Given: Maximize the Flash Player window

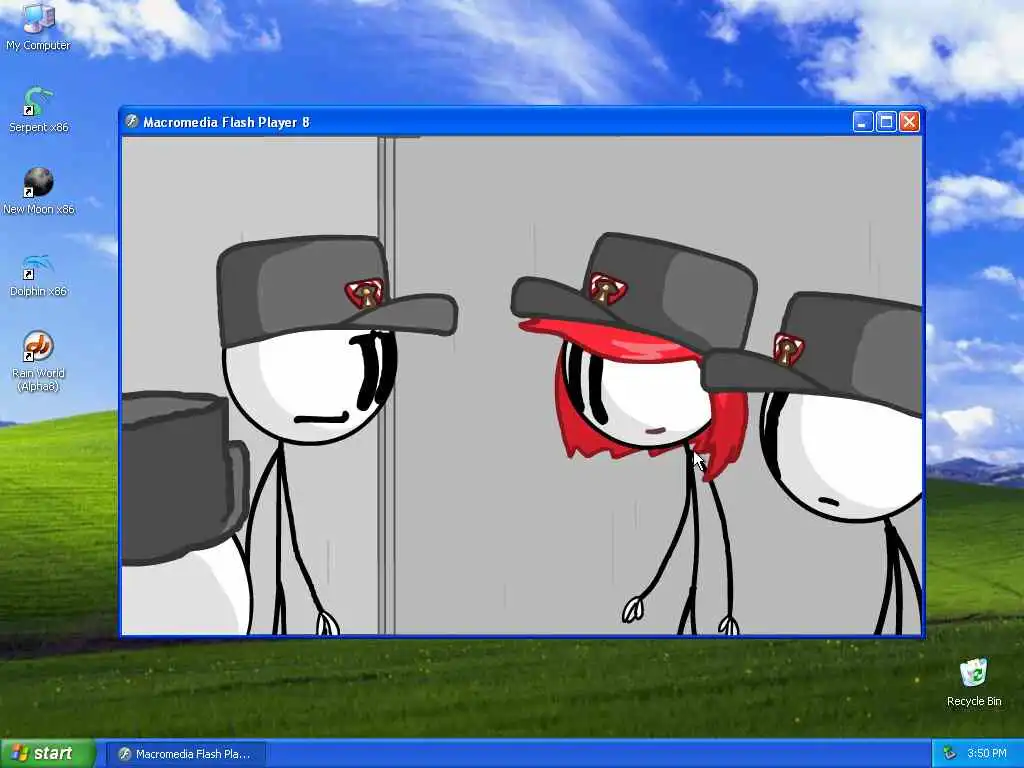Looking at the screenshot, I should [886, 121].
